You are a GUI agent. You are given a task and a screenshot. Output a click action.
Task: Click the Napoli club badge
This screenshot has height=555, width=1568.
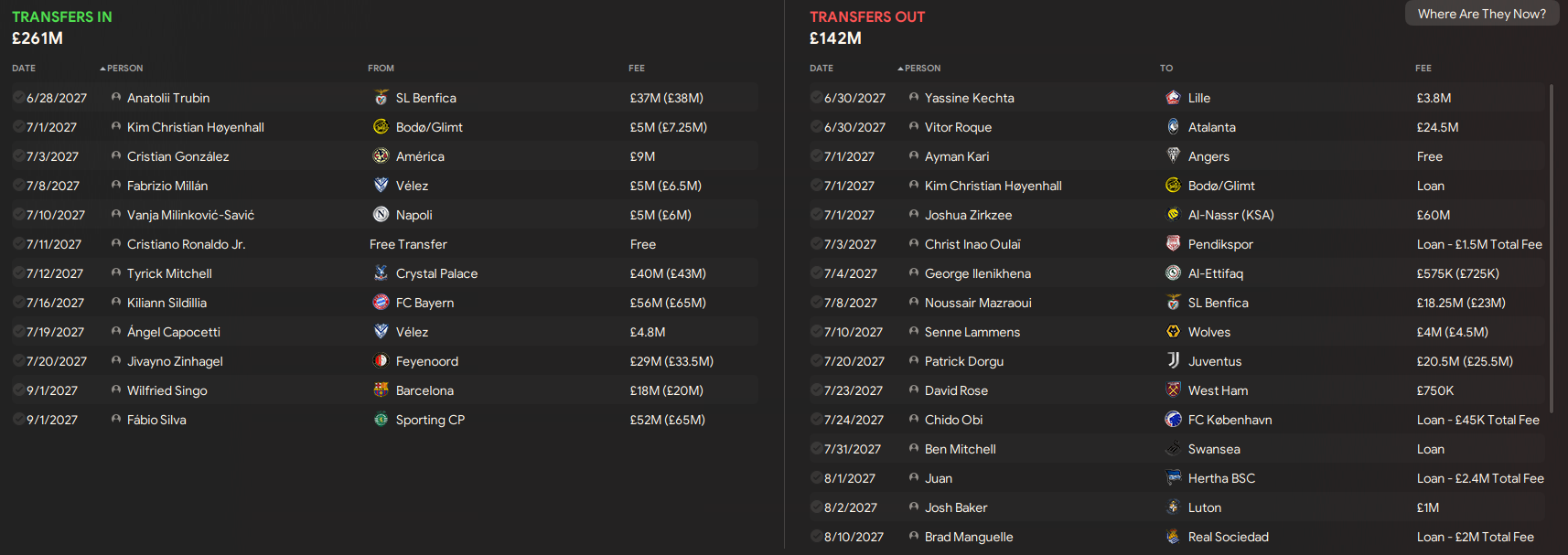tap(381, 215)
